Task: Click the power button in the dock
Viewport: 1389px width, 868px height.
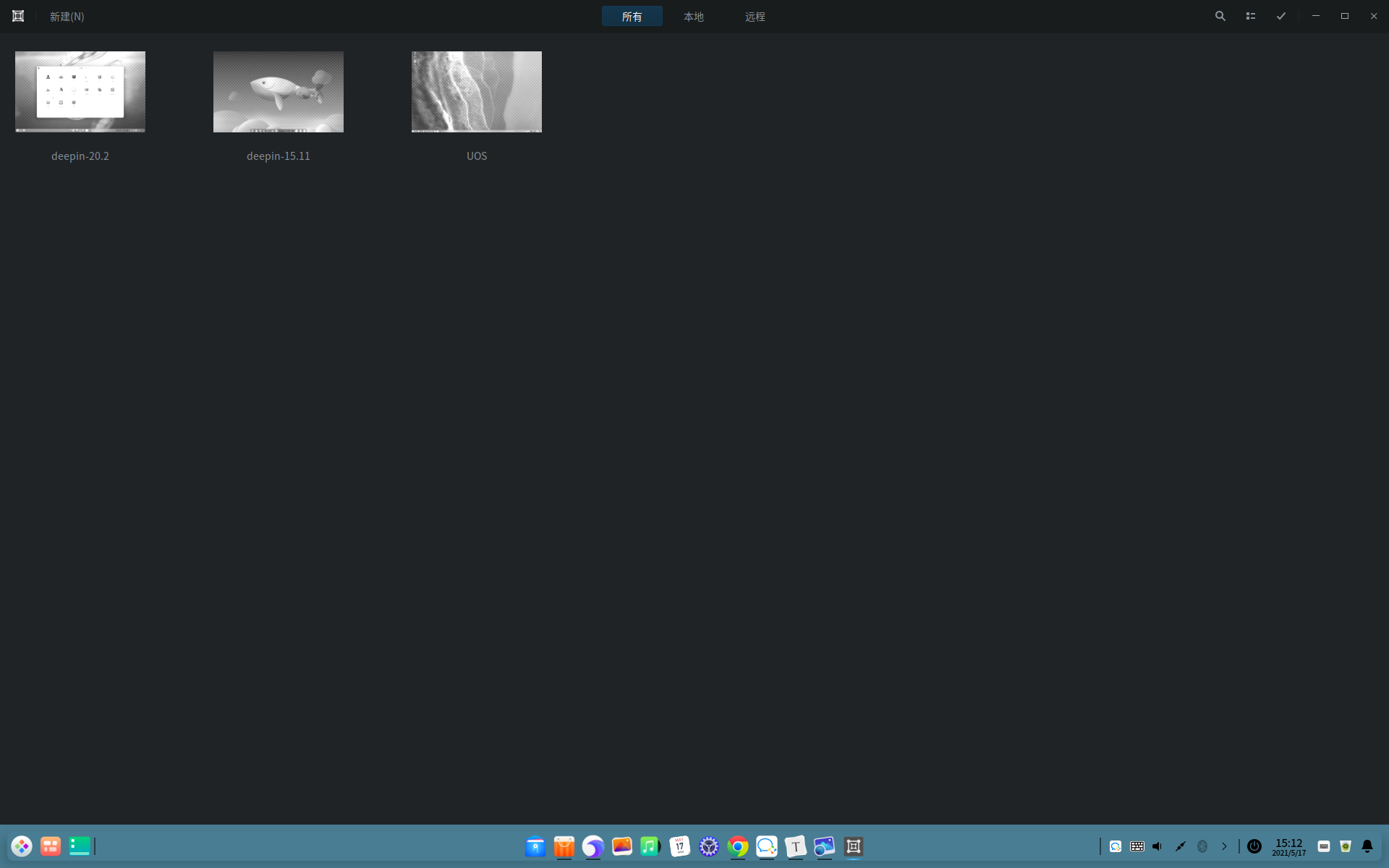Action: pos(1254,846)
